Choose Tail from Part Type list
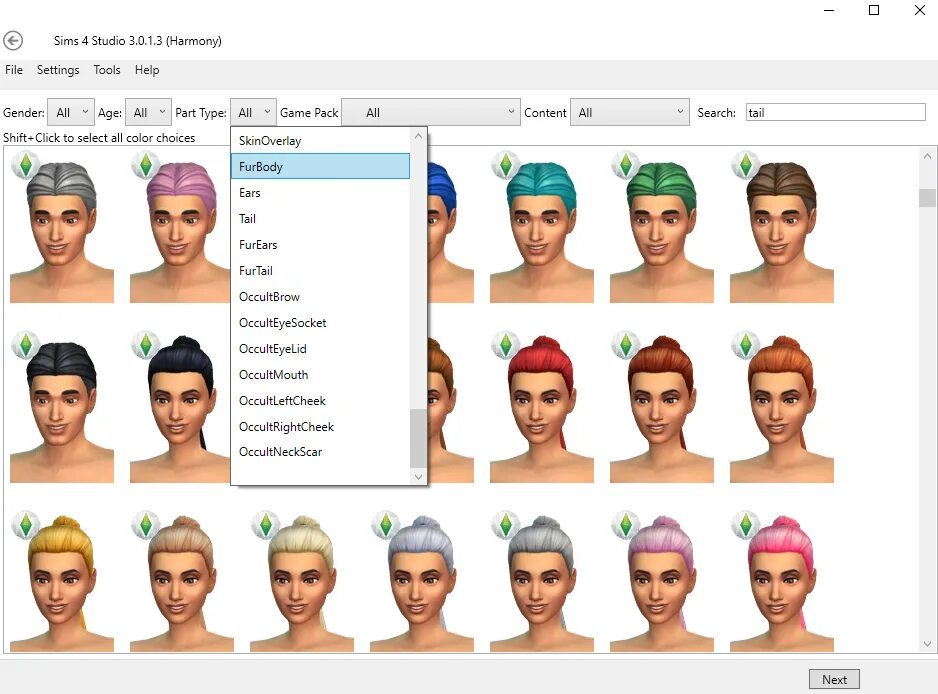 tap(320, 218)
